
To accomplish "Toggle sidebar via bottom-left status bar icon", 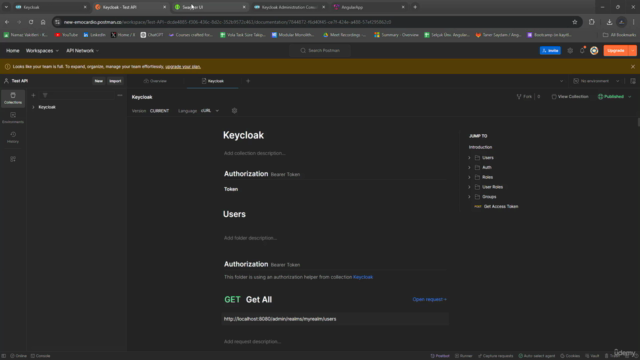I will tap(4, 356).
